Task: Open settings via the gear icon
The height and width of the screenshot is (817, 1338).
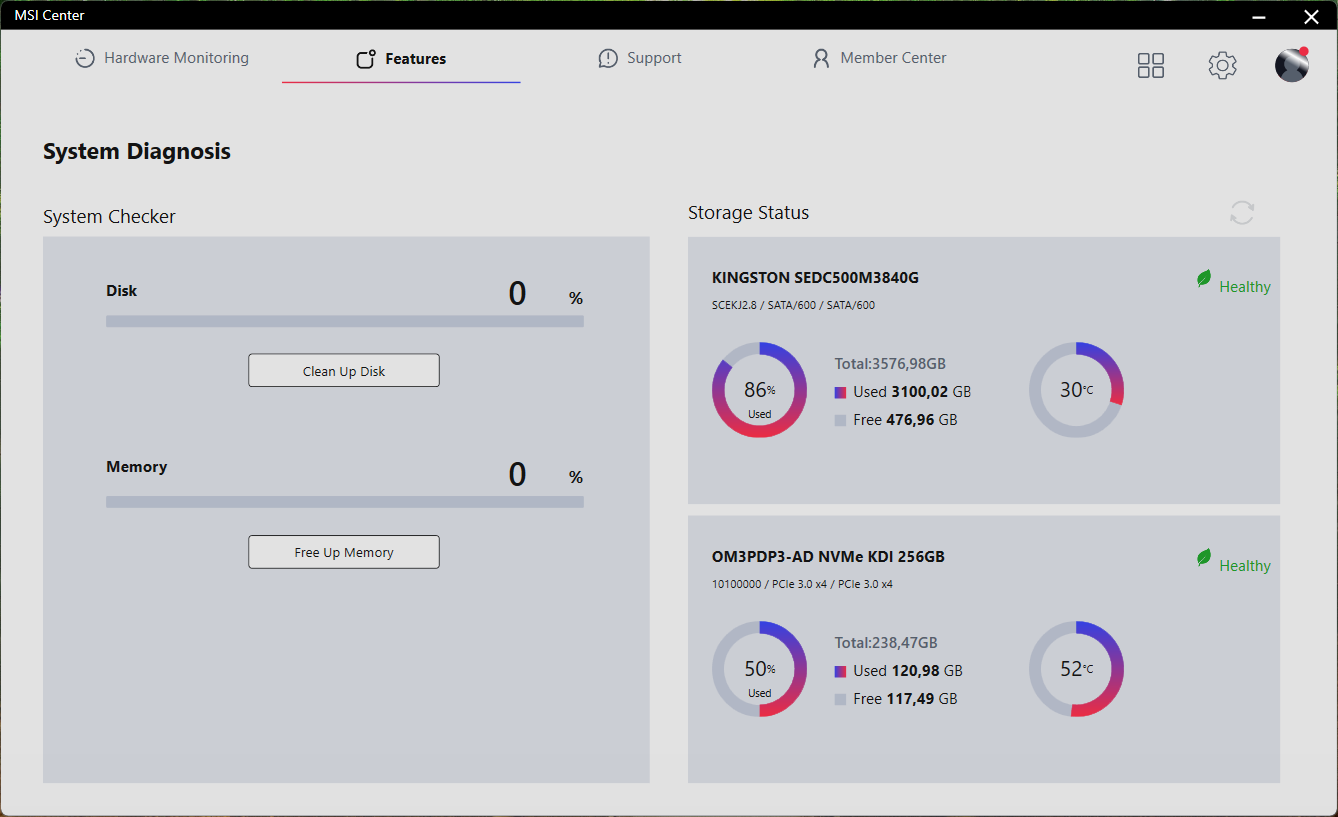Action: click(1222, 66)
